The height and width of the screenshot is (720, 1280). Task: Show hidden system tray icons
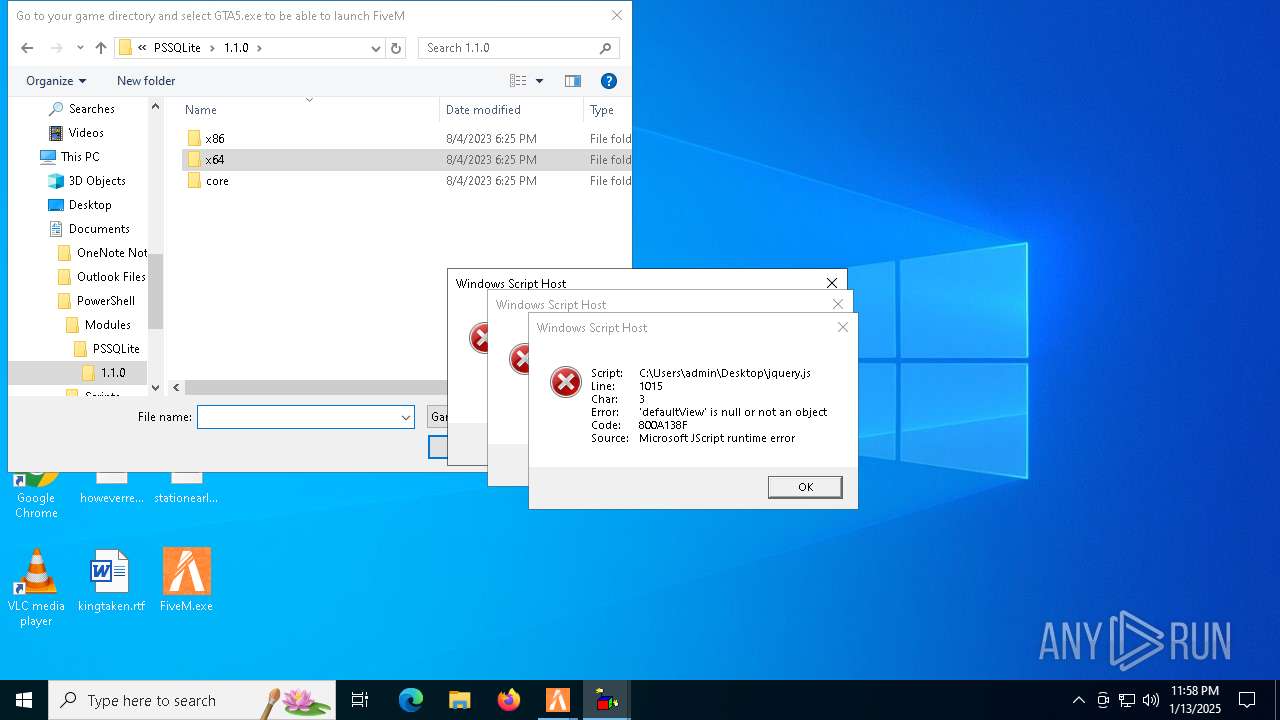click(x=1078, y=700)
